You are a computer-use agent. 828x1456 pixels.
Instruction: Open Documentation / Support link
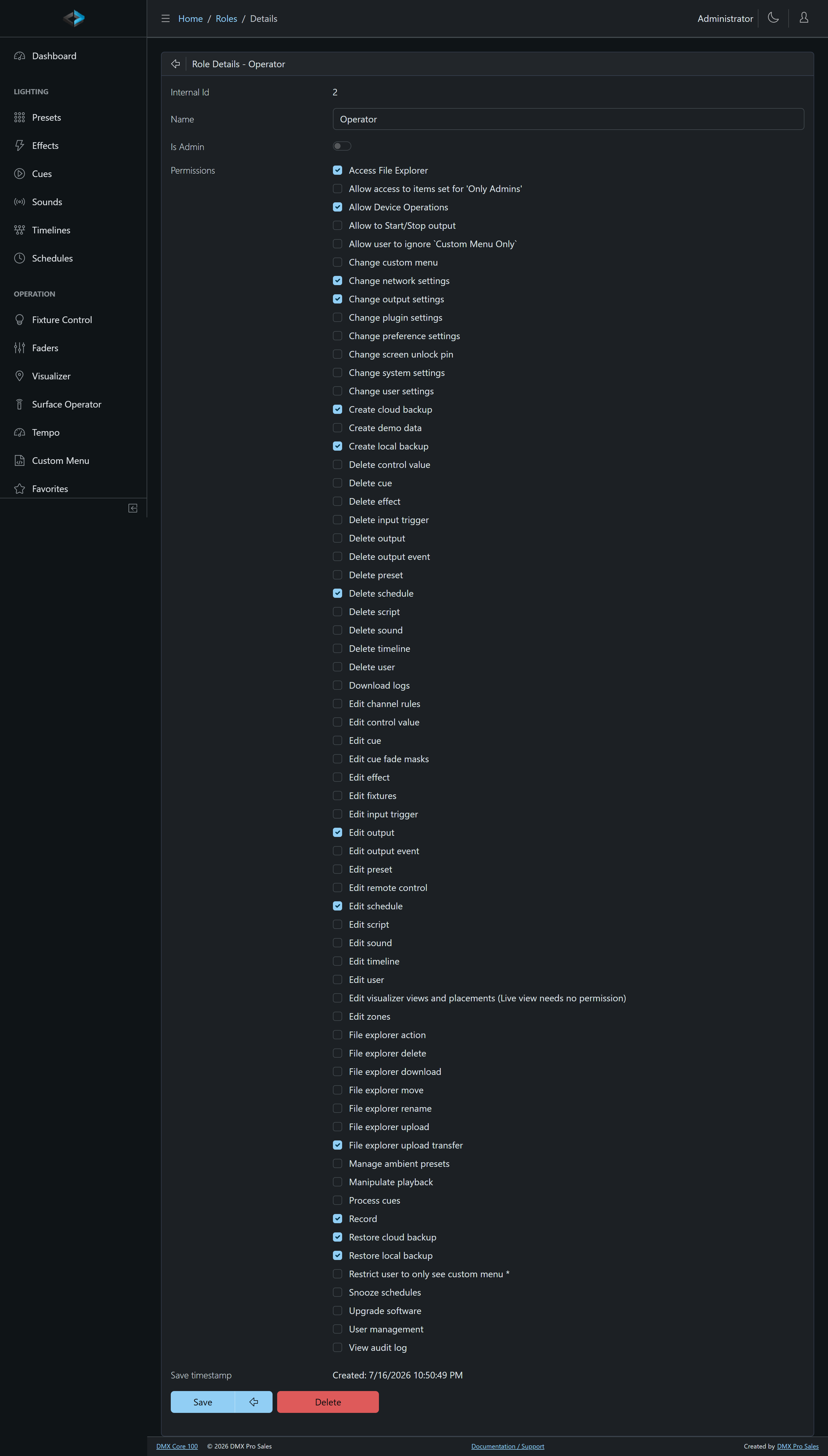(x=508, y=1446)
